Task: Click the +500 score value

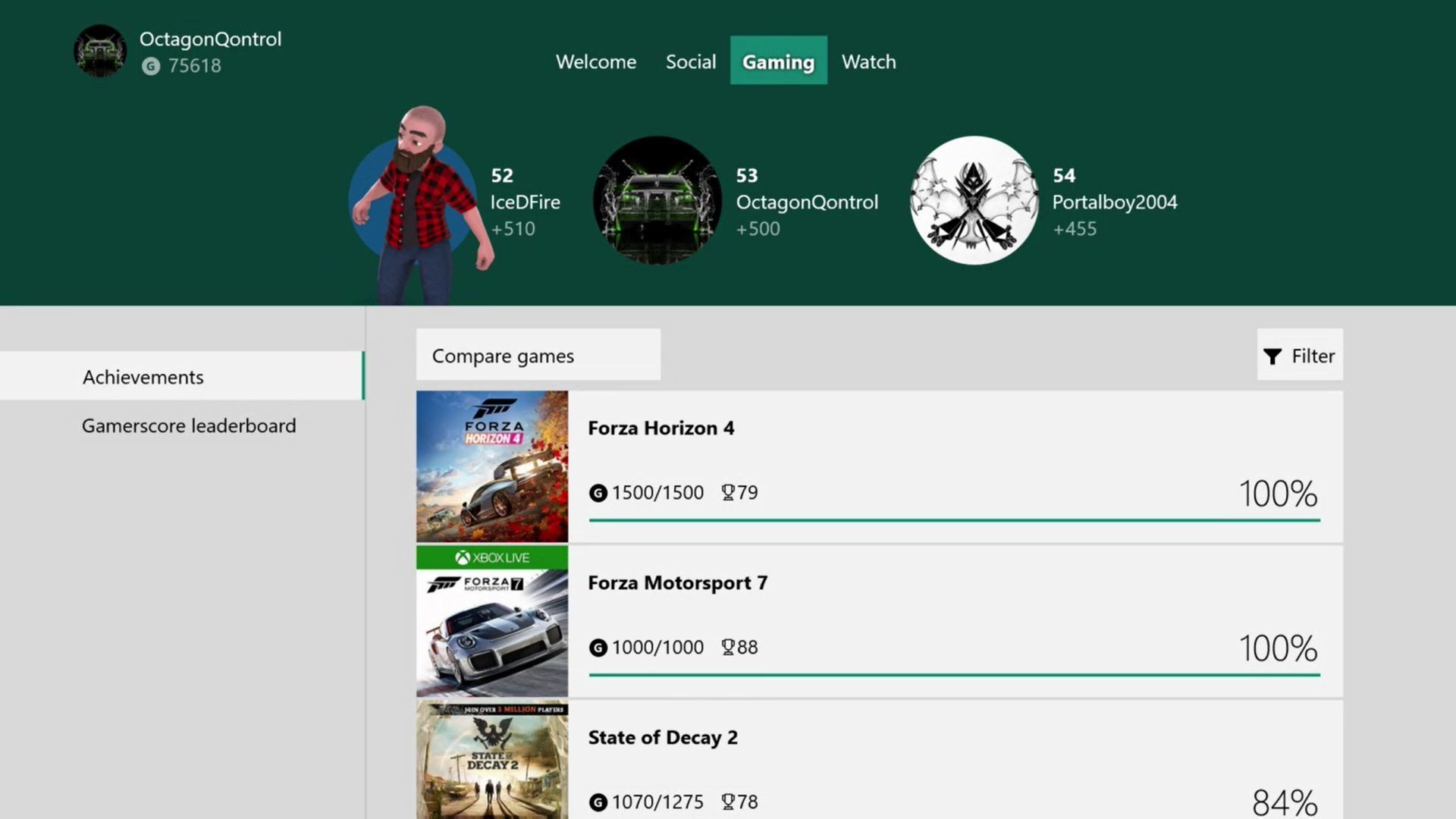Action: click(758, 229)
